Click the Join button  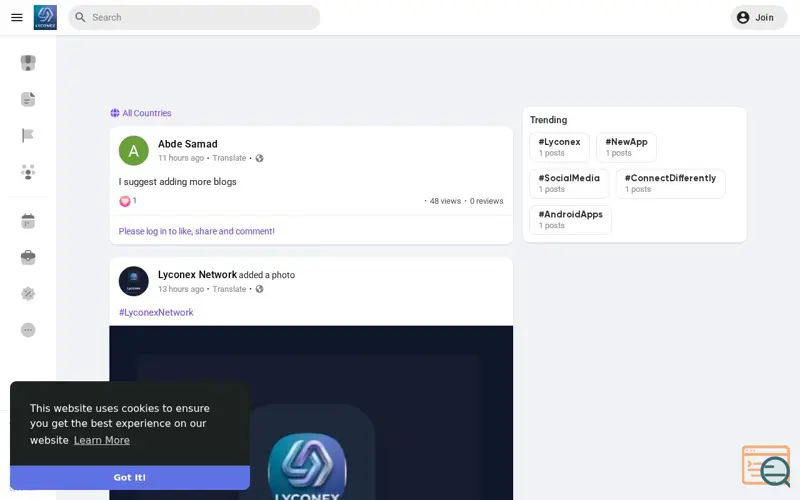758,17
